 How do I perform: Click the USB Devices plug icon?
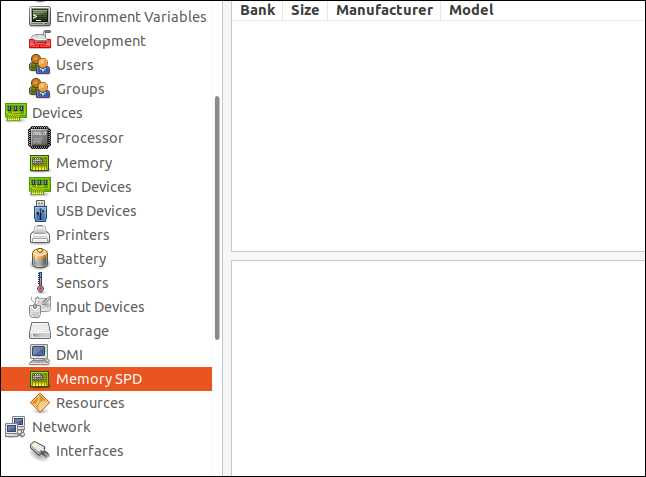39,211
